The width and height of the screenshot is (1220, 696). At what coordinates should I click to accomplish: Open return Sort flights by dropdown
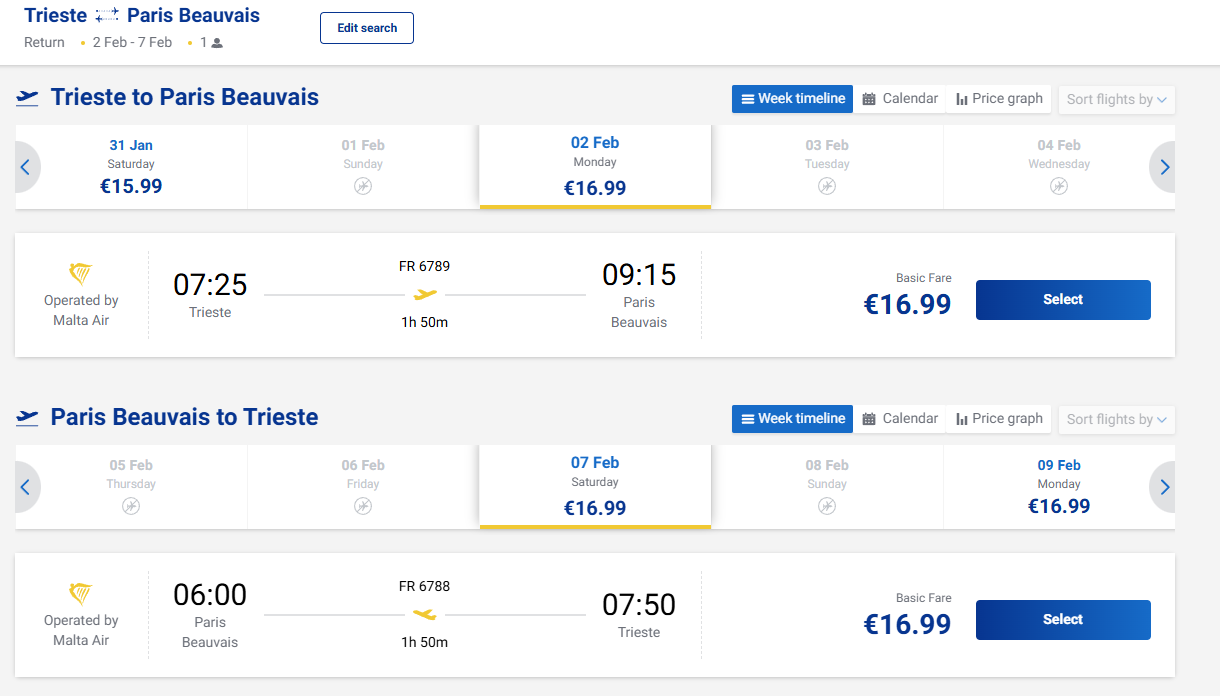[1116, 419]
